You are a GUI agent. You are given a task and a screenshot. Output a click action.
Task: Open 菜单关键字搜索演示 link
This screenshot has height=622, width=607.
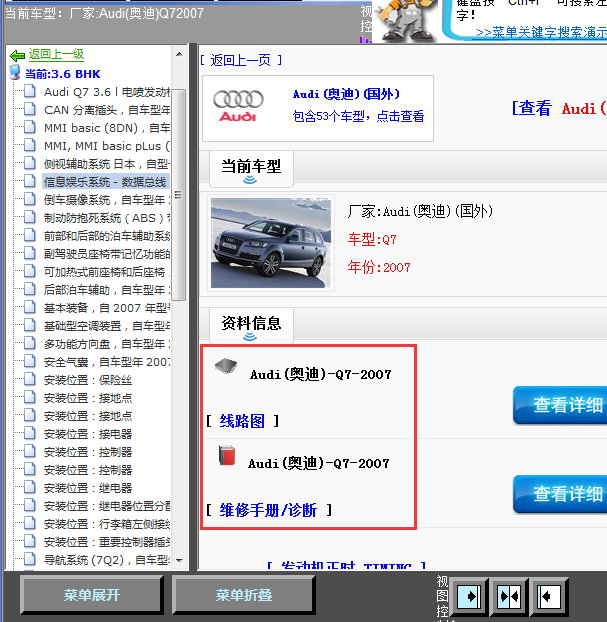[541, 32]
